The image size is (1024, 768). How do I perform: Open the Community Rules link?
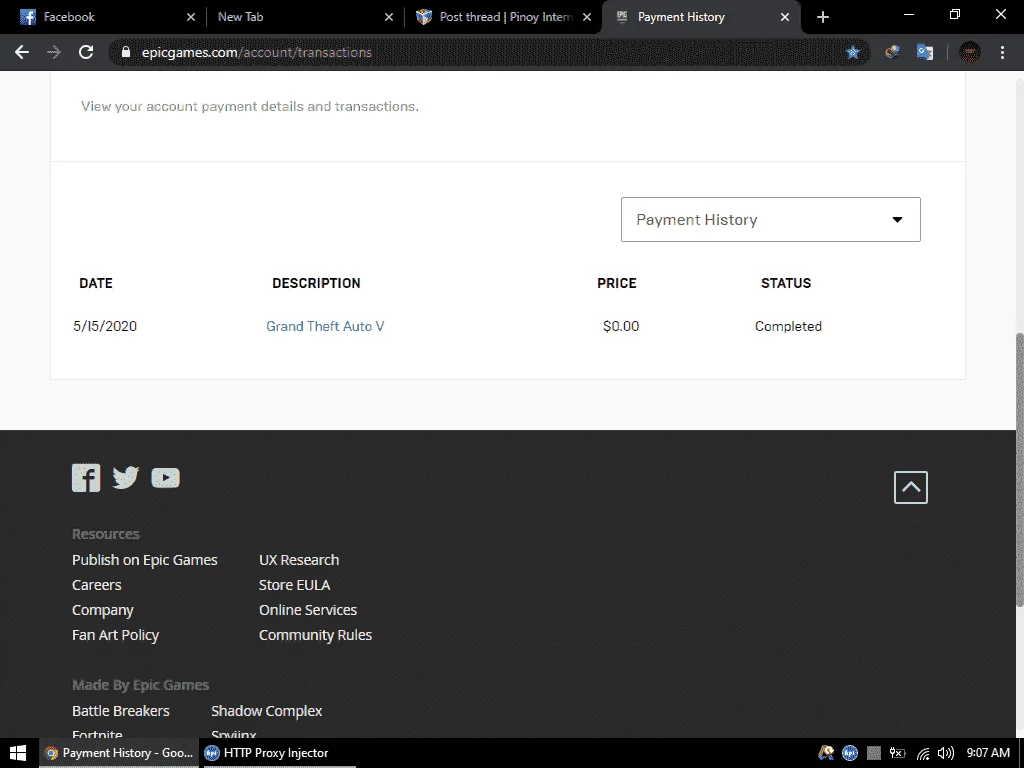pyautogui.click(x=315, y=635)
